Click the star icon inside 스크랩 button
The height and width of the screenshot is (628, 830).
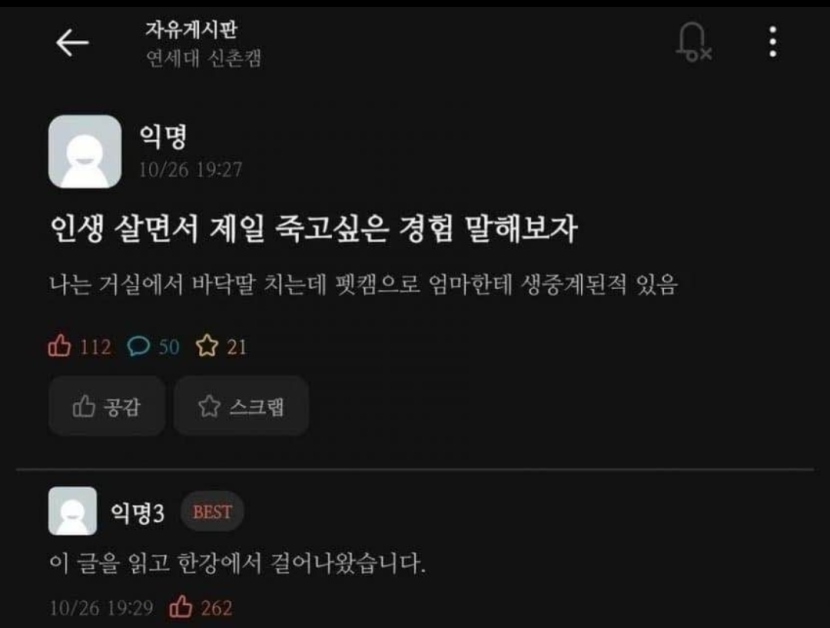[209, 406]
